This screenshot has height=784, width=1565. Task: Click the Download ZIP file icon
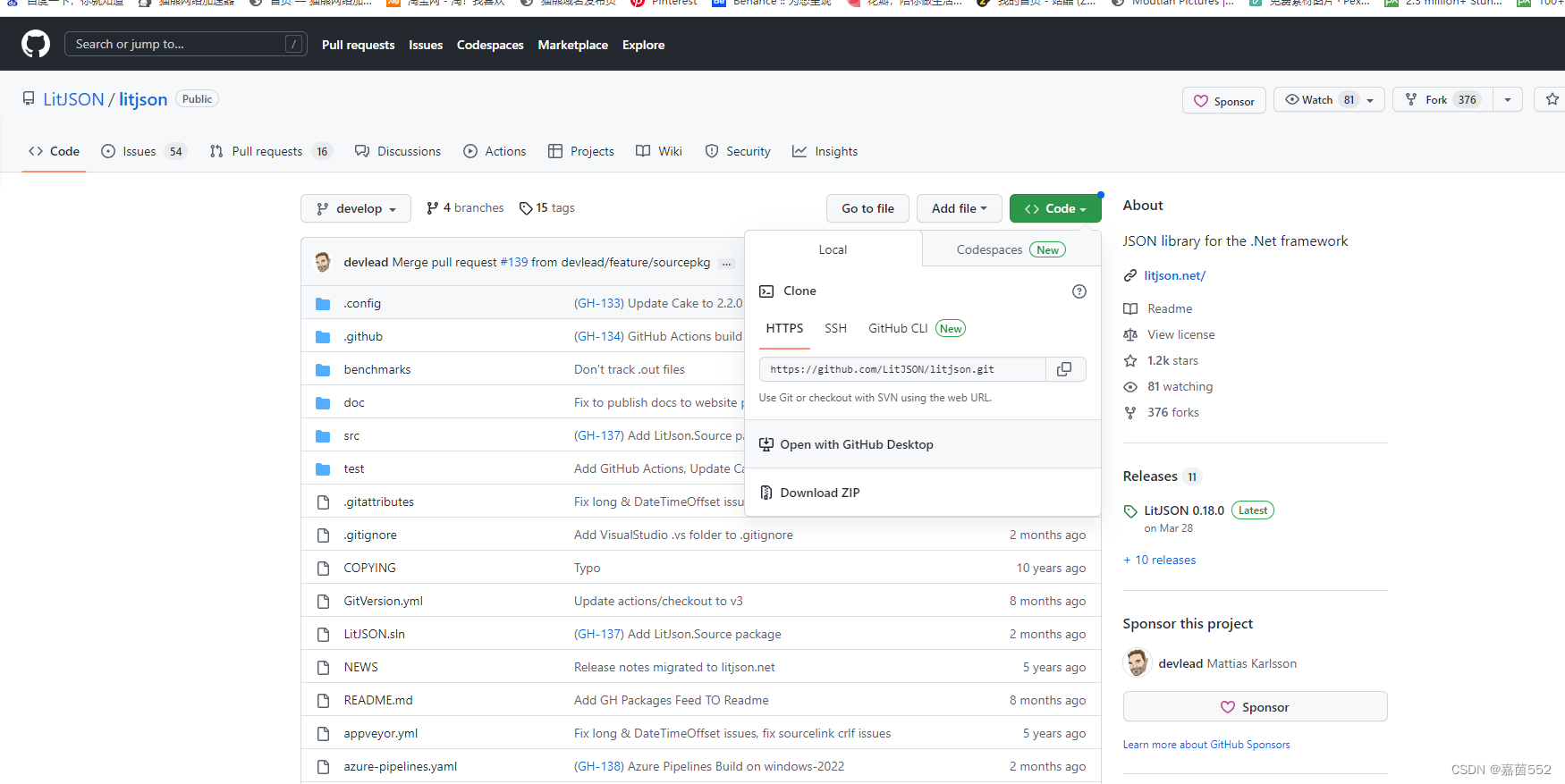tap(766, 493)
